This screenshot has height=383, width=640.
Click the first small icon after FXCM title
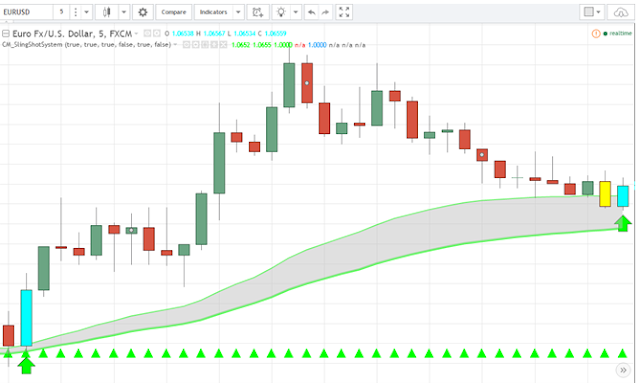click(x=147, y=33)
